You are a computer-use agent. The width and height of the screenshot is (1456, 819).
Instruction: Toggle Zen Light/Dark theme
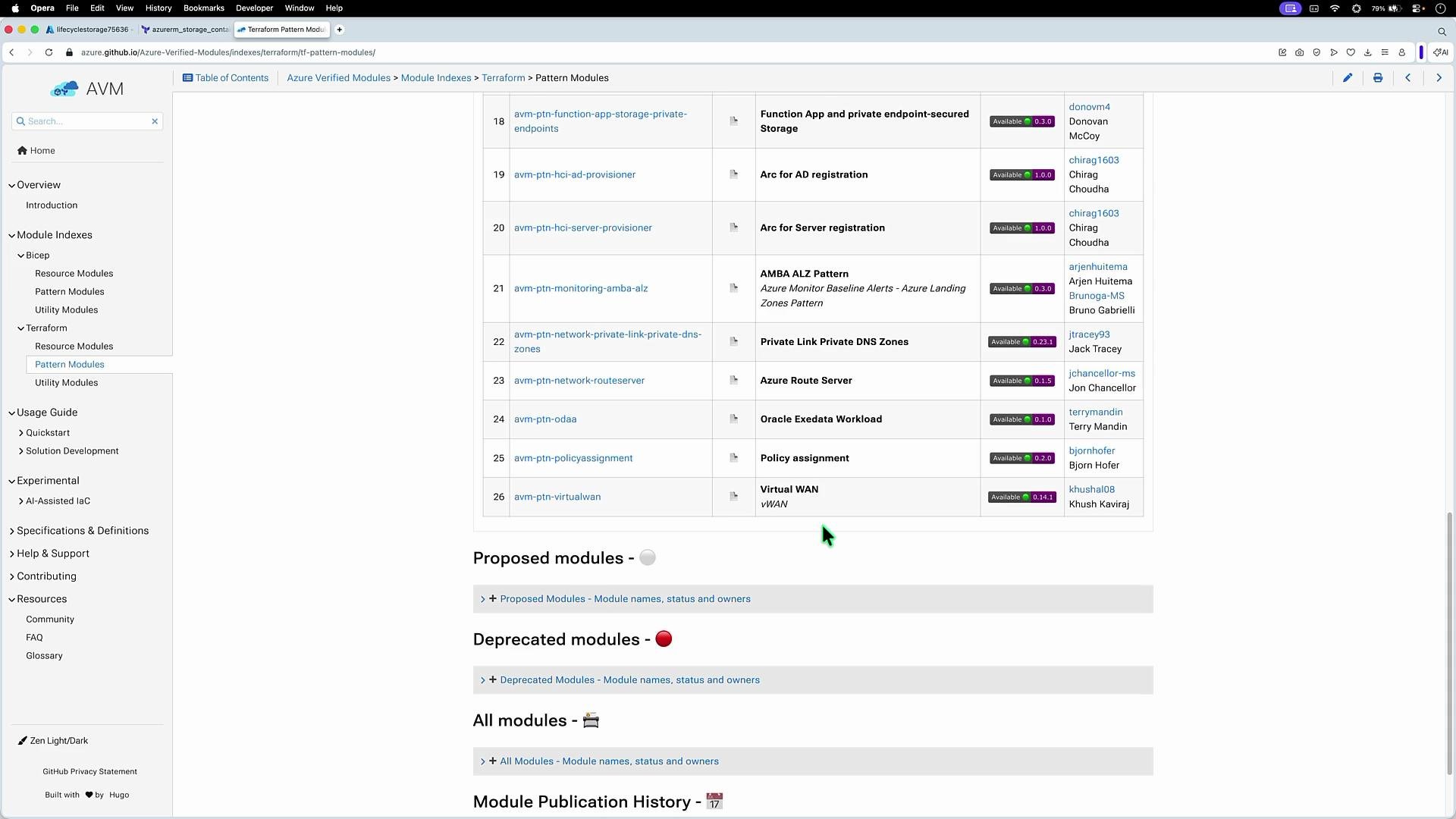53,741
